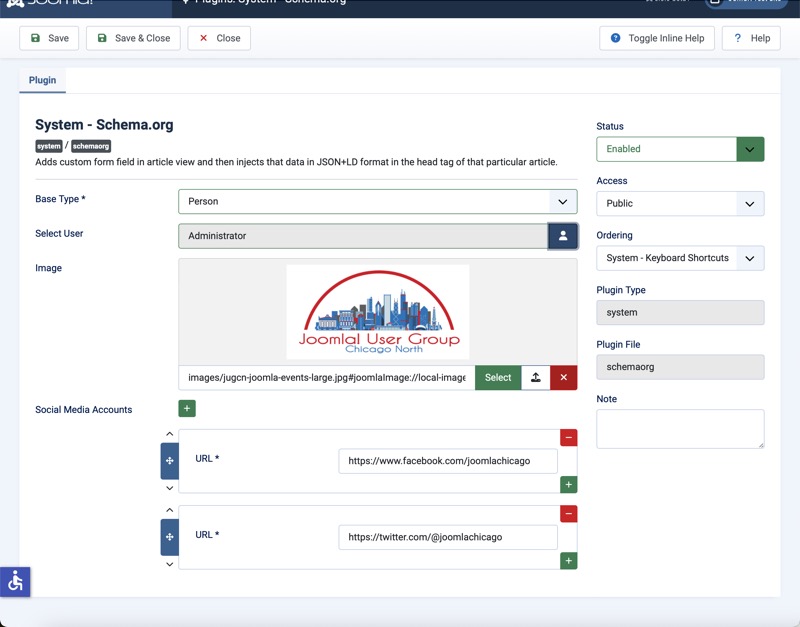Add a row after the Twitter URL
This screenshot has height=627, width=800.
point(568,561)
